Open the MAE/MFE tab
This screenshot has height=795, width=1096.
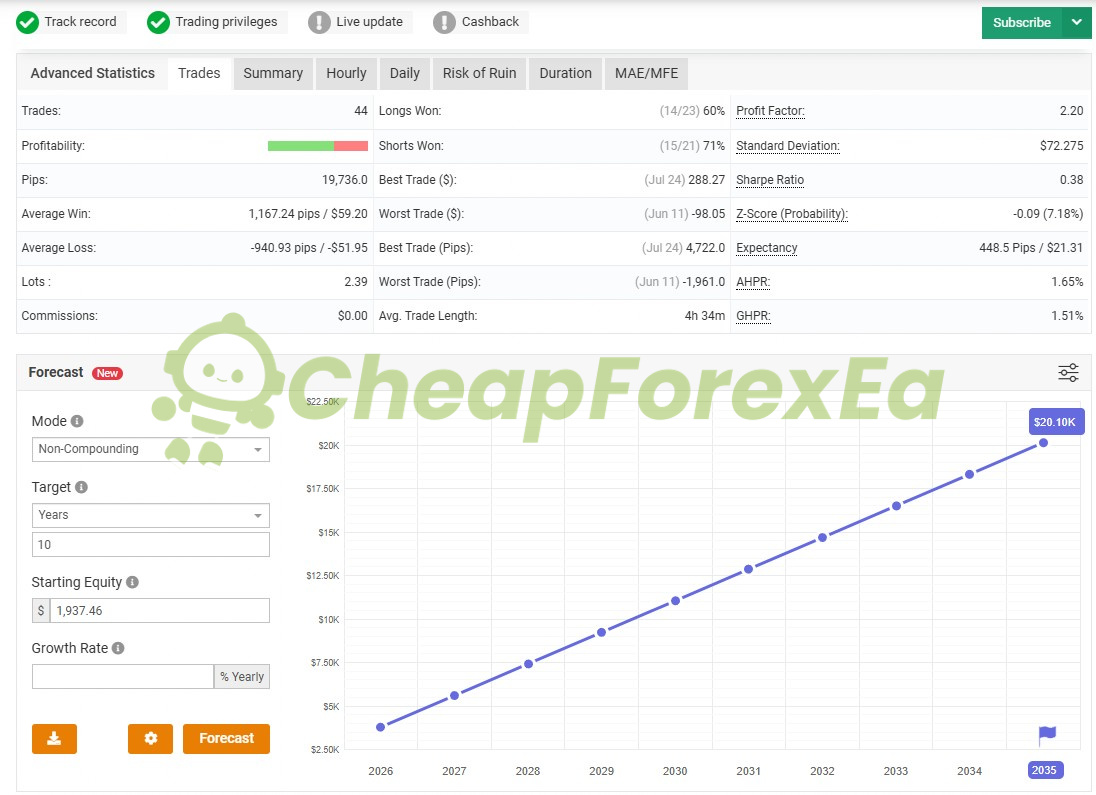coord(647,73)
